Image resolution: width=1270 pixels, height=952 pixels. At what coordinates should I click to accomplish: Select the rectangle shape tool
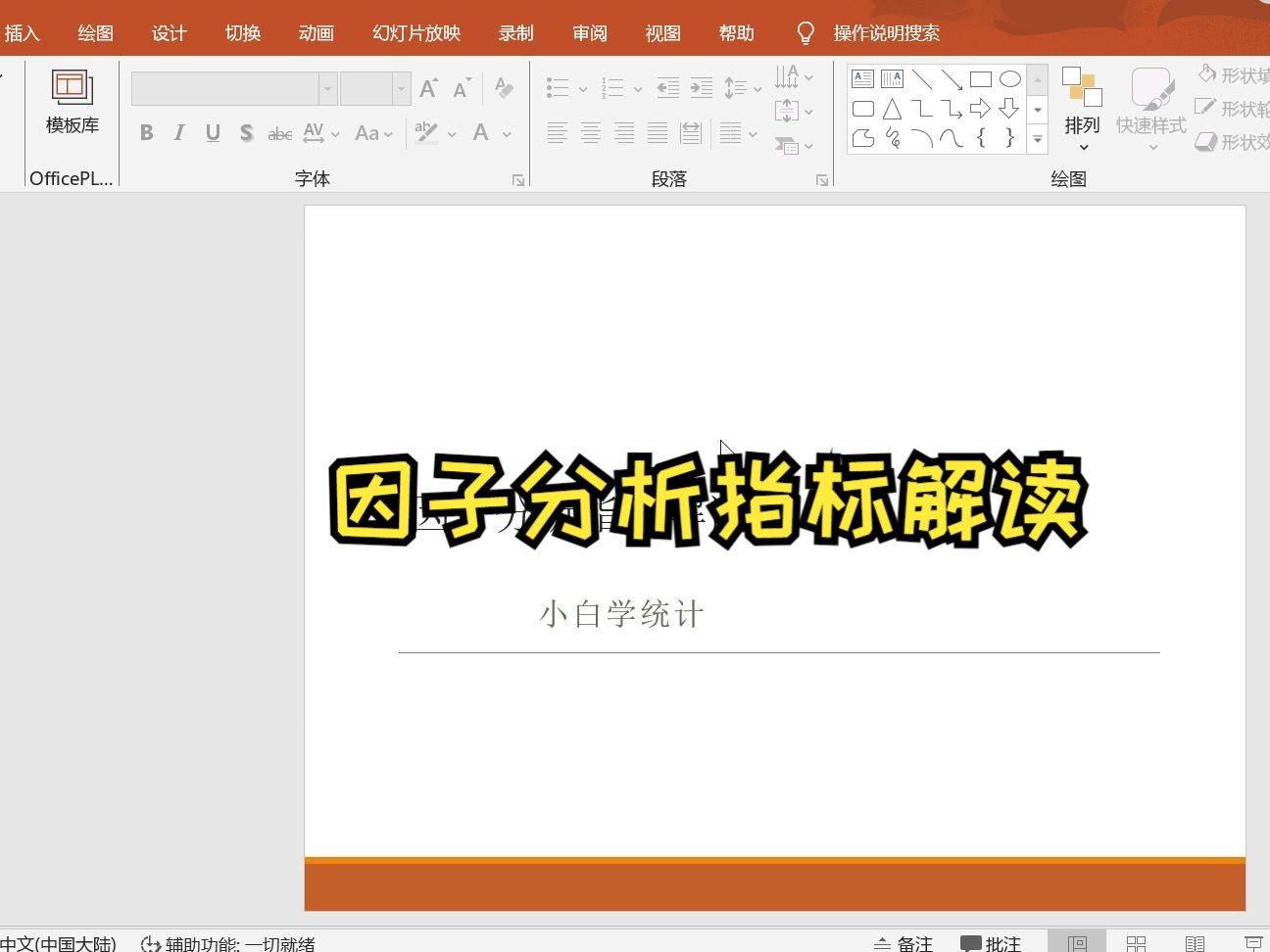pos(981,78)
